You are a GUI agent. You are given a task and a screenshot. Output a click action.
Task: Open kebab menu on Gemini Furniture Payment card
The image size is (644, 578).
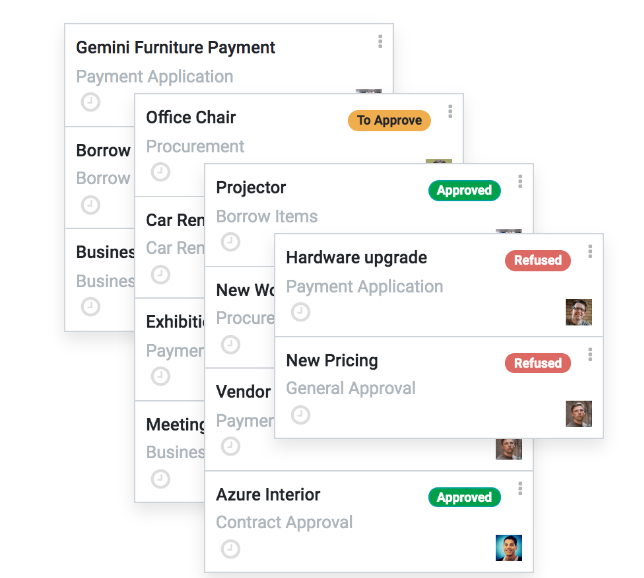pyautogui.click(x=380, y=41)
